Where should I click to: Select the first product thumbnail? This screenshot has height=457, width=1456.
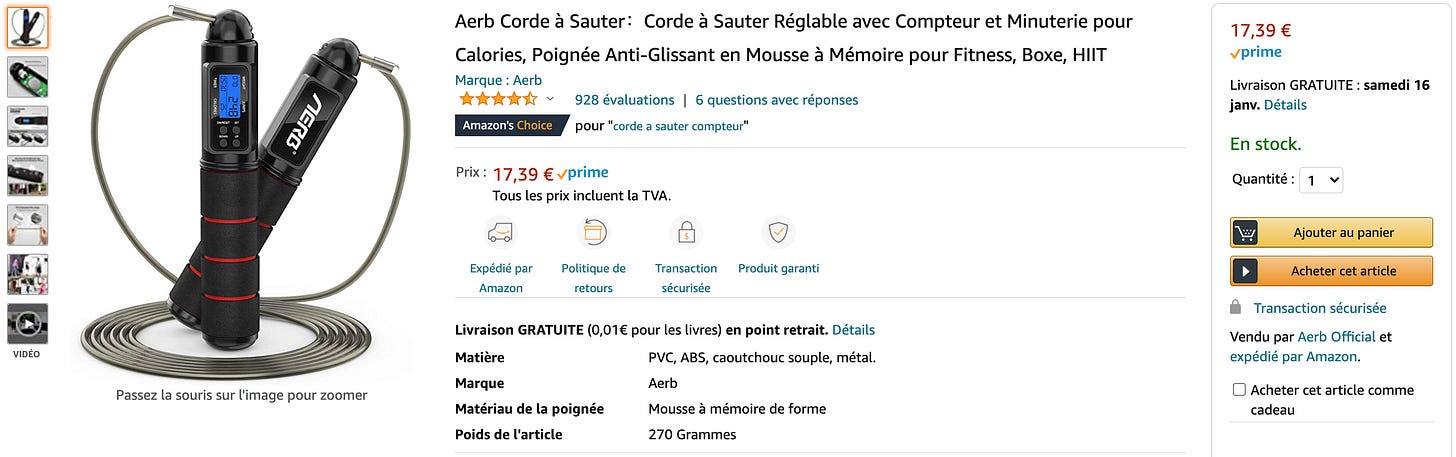[x=28, y=28]
